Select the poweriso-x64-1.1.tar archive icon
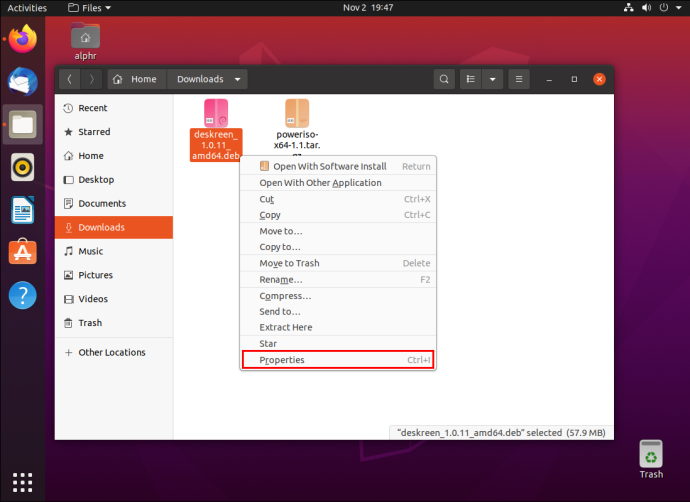The image size is (690, 502). tap(297, 113)
